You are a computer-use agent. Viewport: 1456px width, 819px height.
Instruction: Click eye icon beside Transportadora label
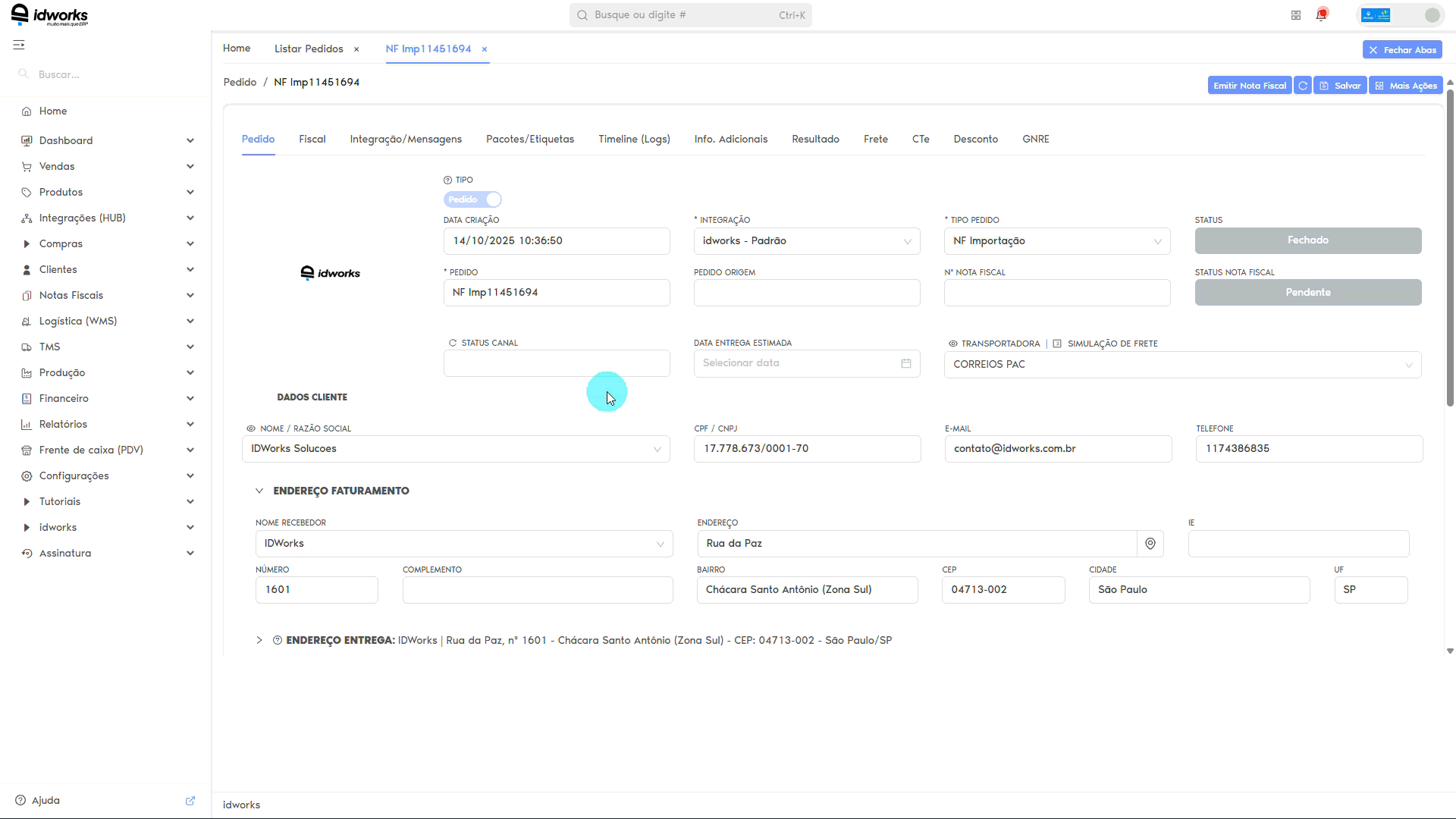point(953,344)
